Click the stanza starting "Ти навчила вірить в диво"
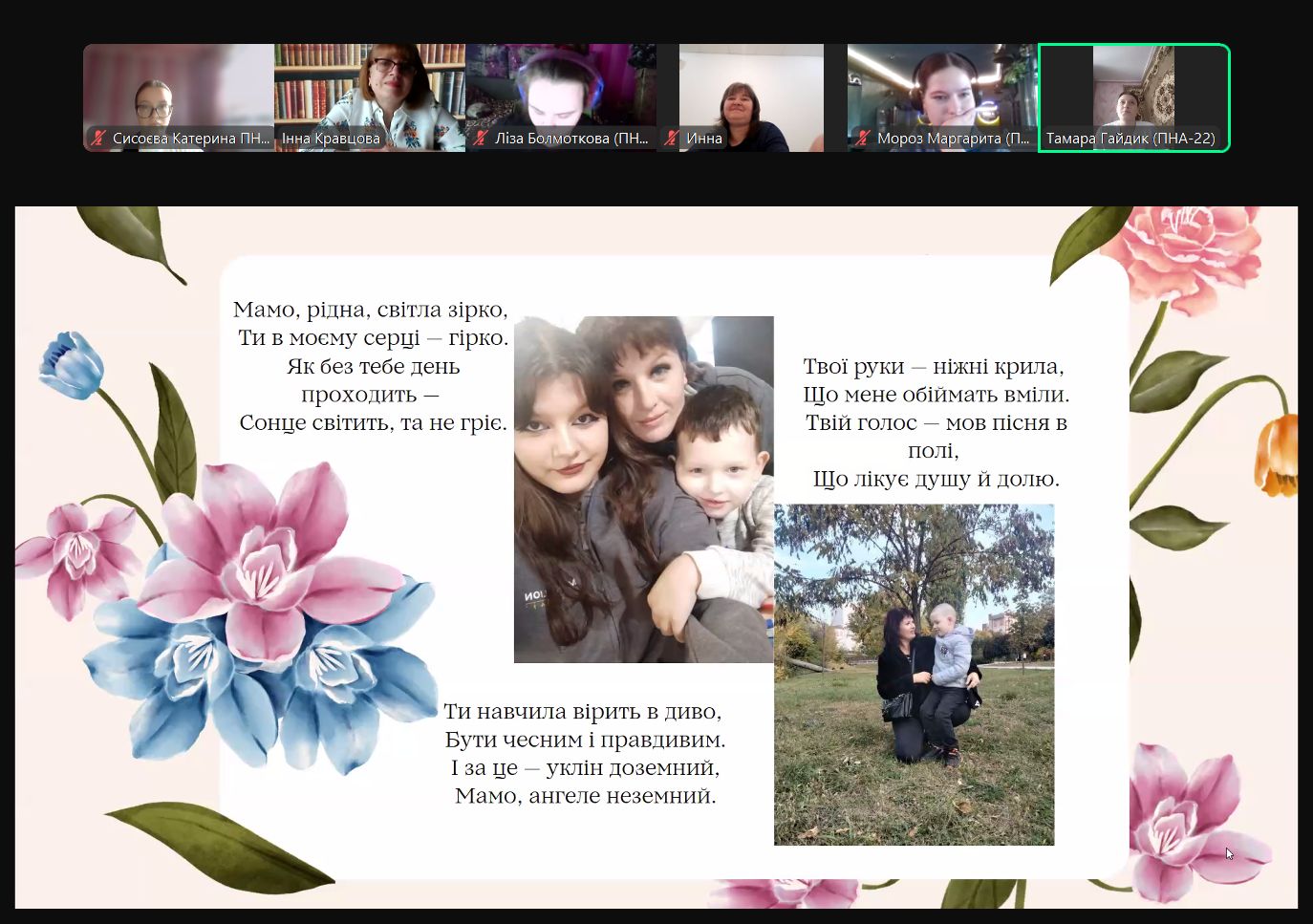 pos(584,753)
